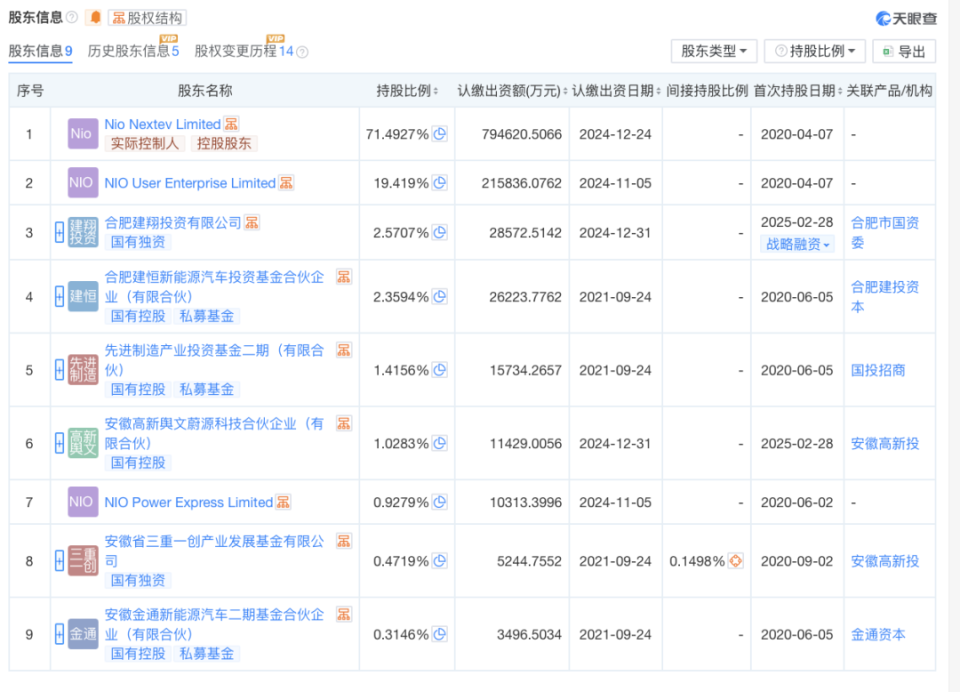Click structure icon beside 合肥建翔投资有限公司
The image size is (960, 692).
tap(252, 223)
